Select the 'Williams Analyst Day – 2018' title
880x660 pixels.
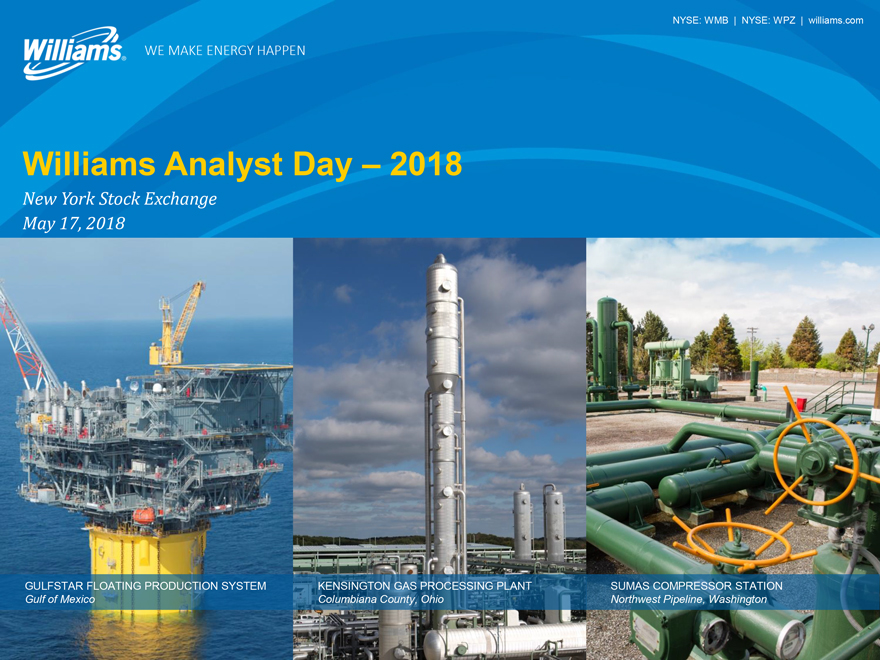[242, 164]
